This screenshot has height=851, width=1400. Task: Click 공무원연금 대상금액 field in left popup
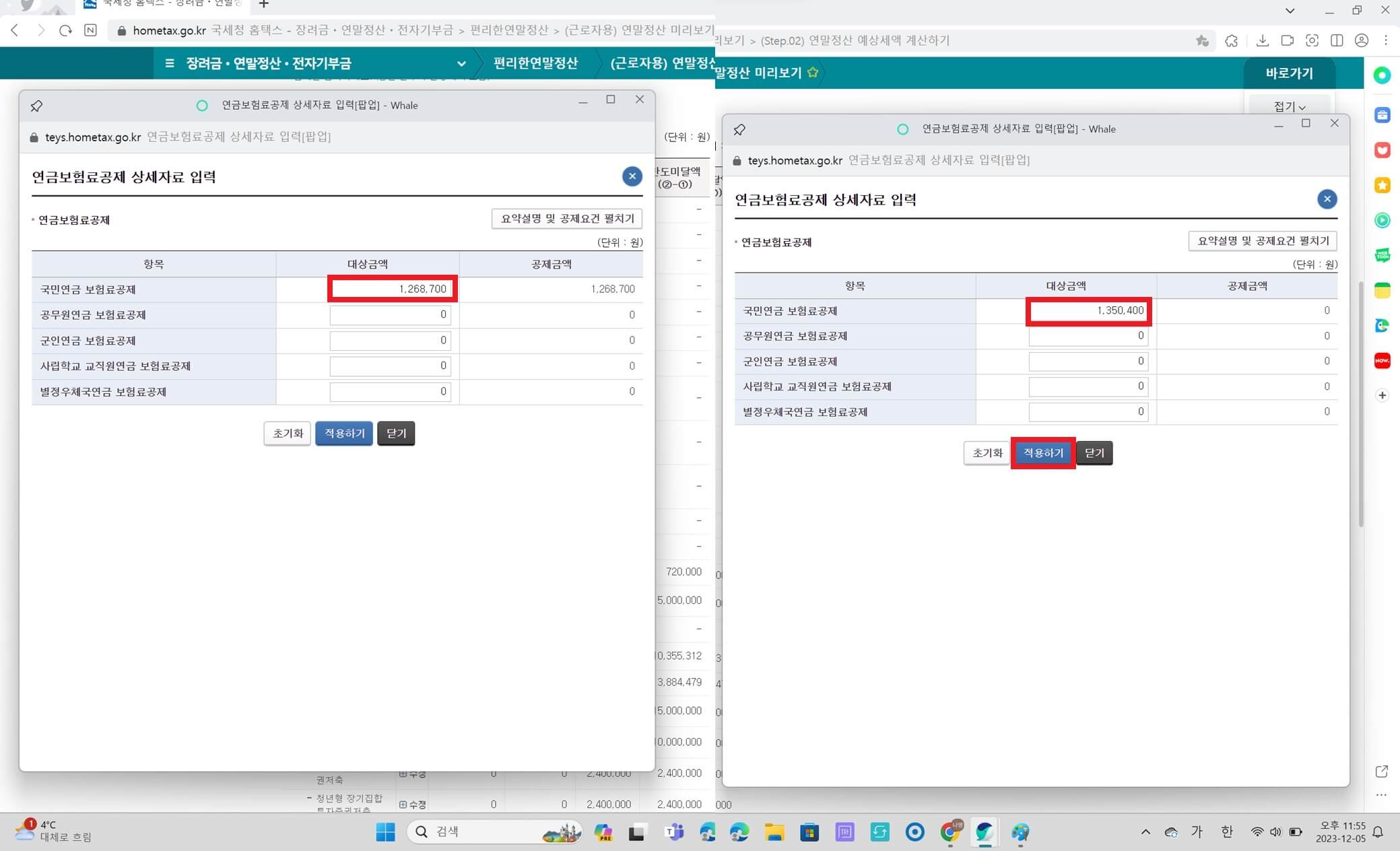(390, 315)
